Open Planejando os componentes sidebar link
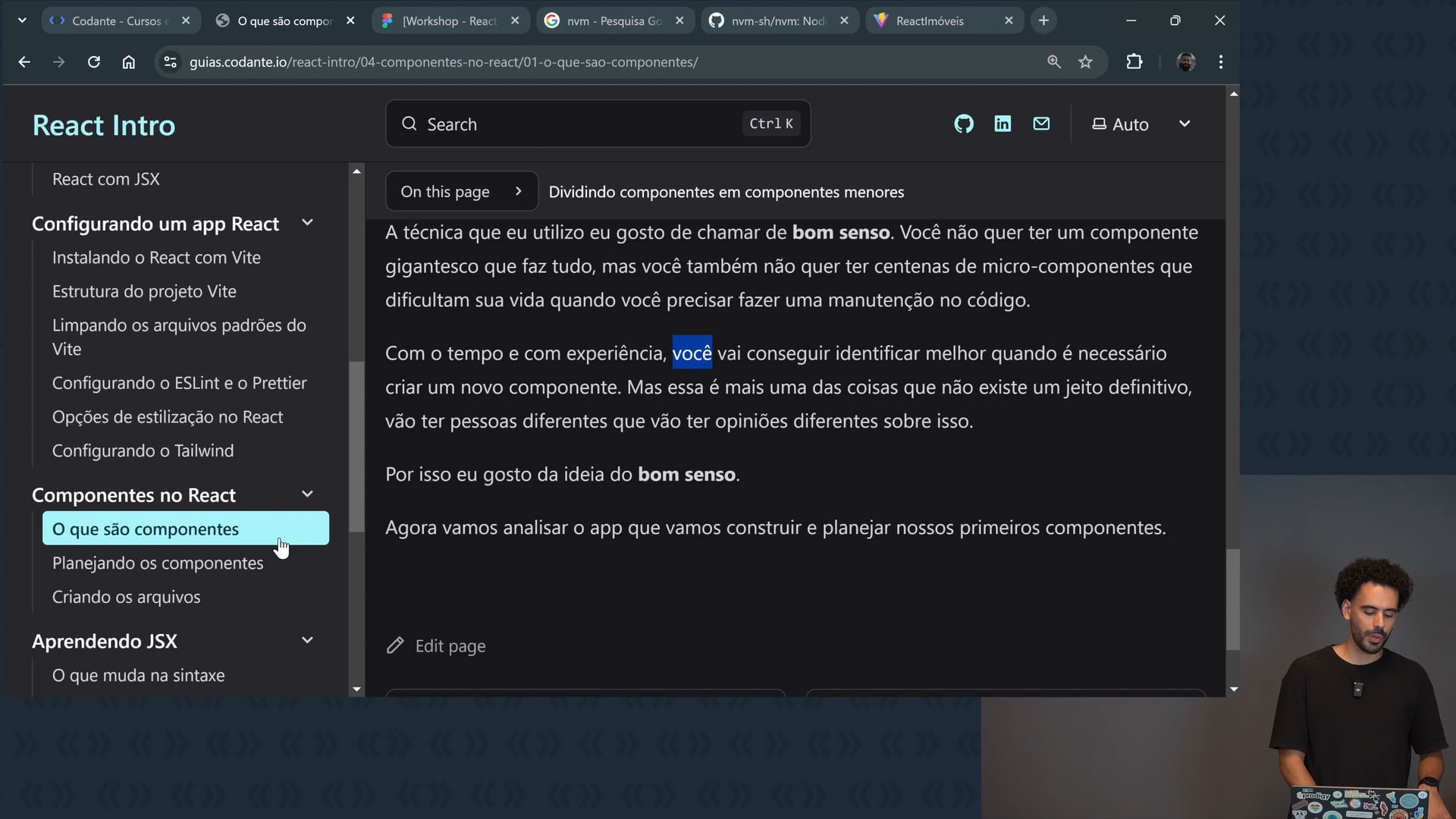 pyautogui.click(x=158, y=563)
